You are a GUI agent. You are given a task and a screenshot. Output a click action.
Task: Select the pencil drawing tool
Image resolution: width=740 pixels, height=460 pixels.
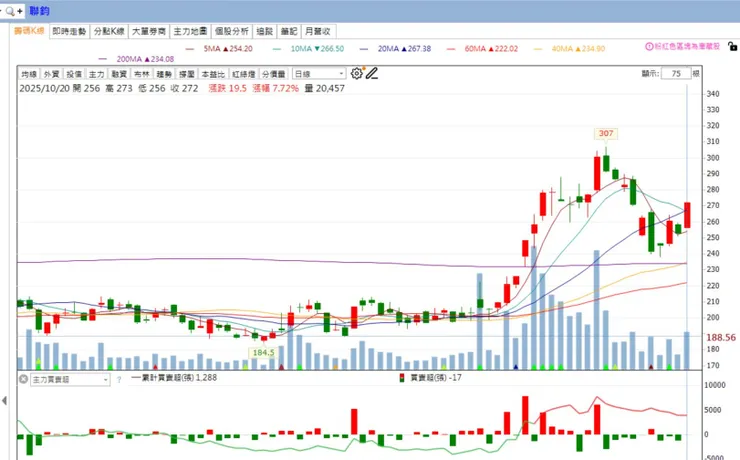tap(372, 74)
